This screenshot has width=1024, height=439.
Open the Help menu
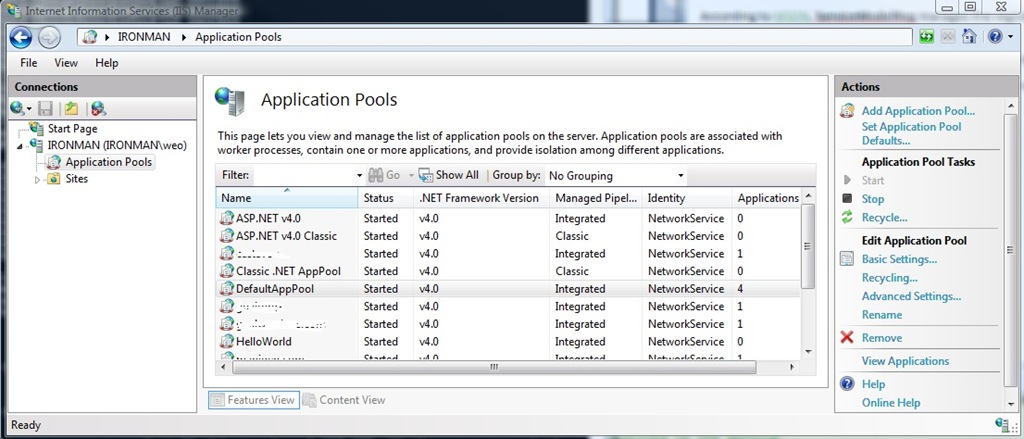coord(106,63)
